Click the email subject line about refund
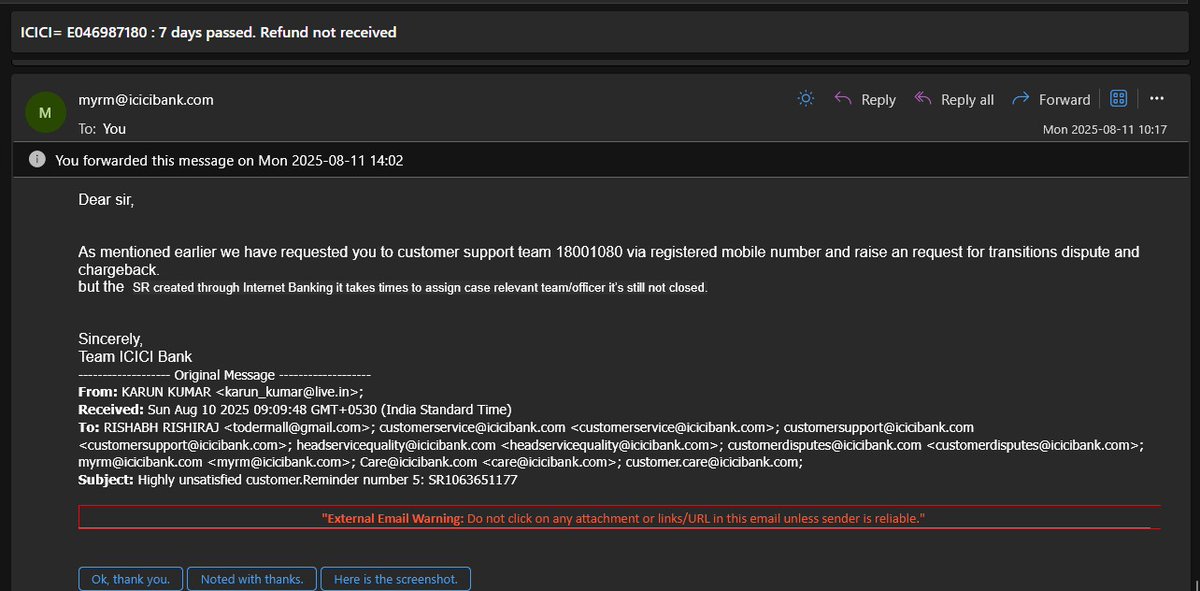The height and width of the screenshot is (591, 1200). (x=209, y=32)
